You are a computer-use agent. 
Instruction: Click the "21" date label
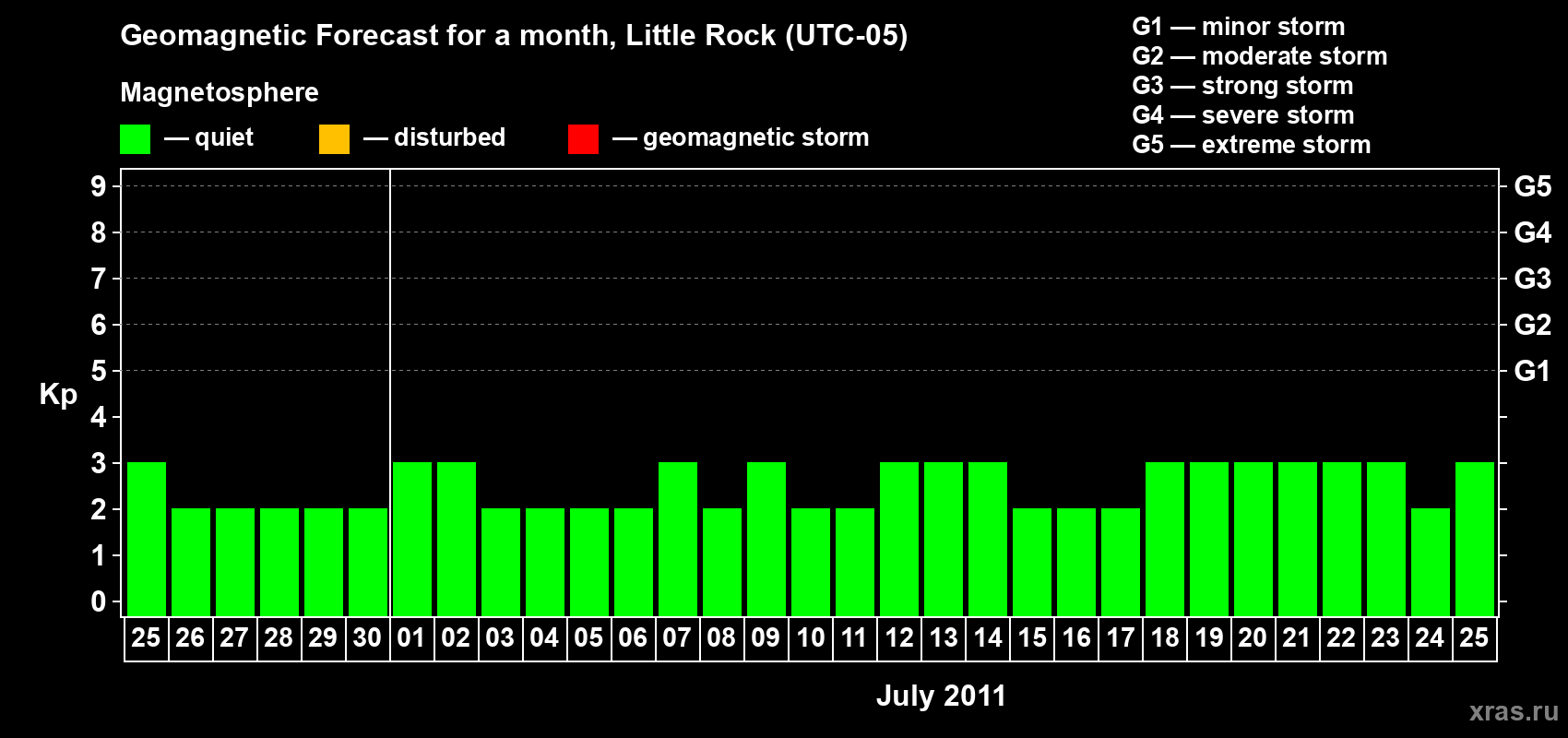pos(1297,637)
